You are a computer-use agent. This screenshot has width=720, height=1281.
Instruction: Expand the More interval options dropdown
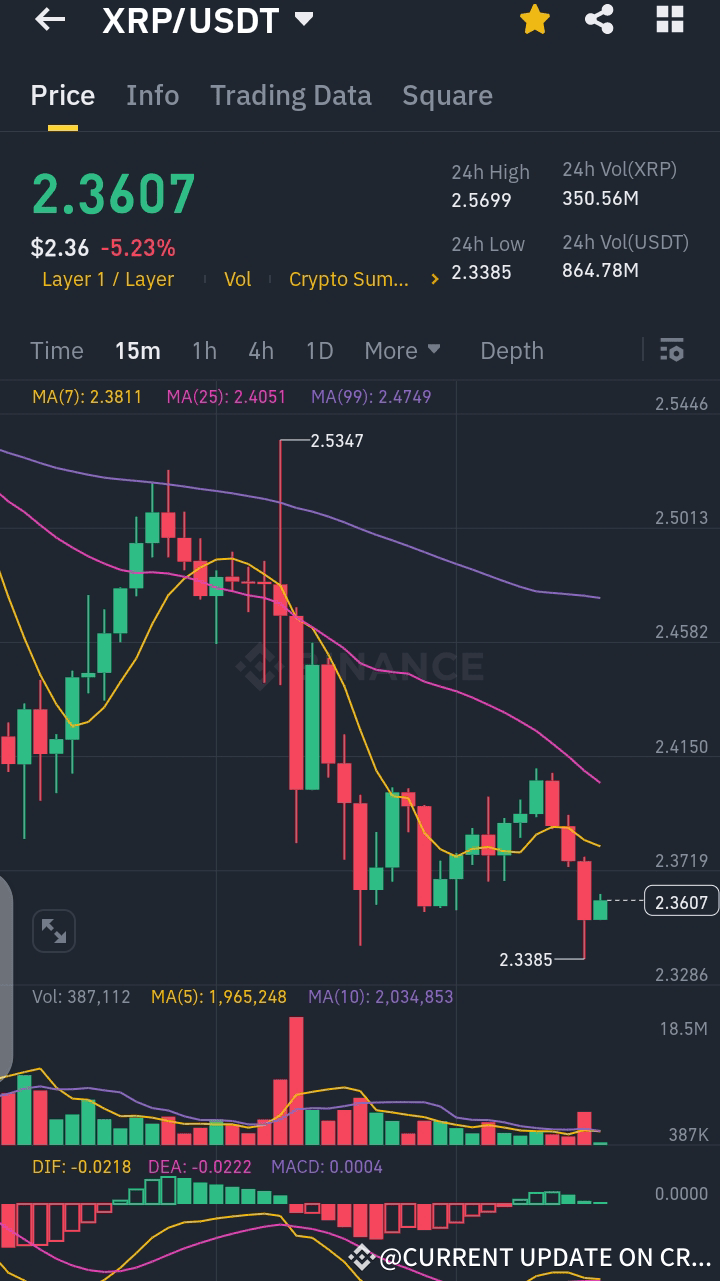(402, 351)
